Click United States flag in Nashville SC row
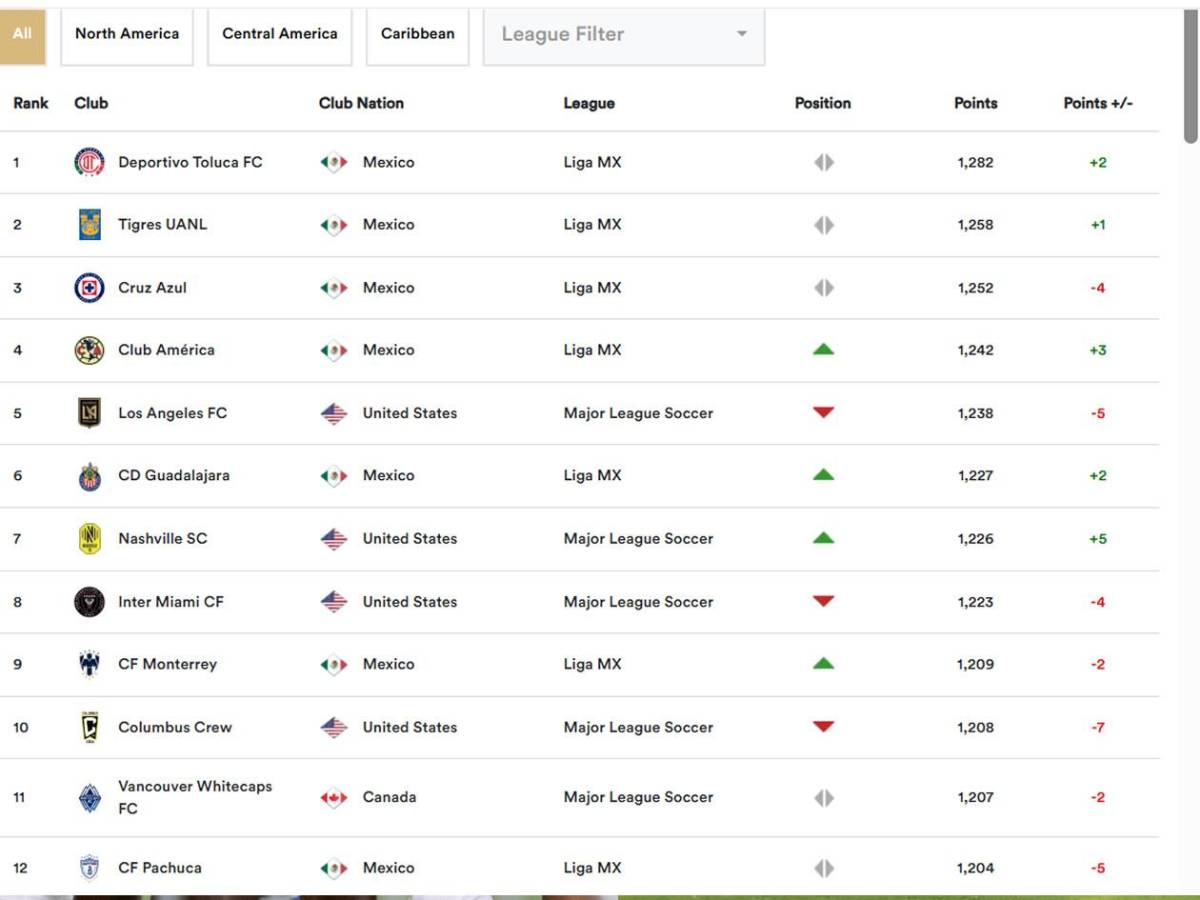Viewport: 1200px width, 900px height. point(334,539)
